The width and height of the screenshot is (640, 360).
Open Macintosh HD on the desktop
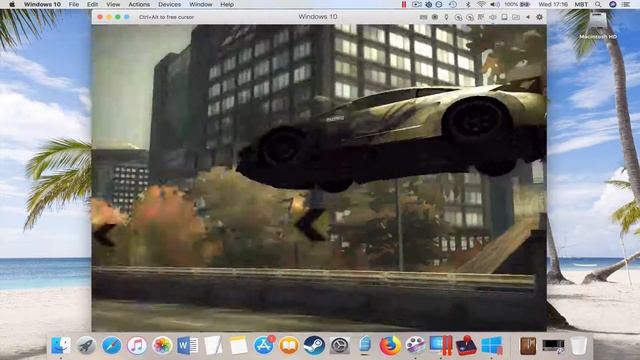598,25
